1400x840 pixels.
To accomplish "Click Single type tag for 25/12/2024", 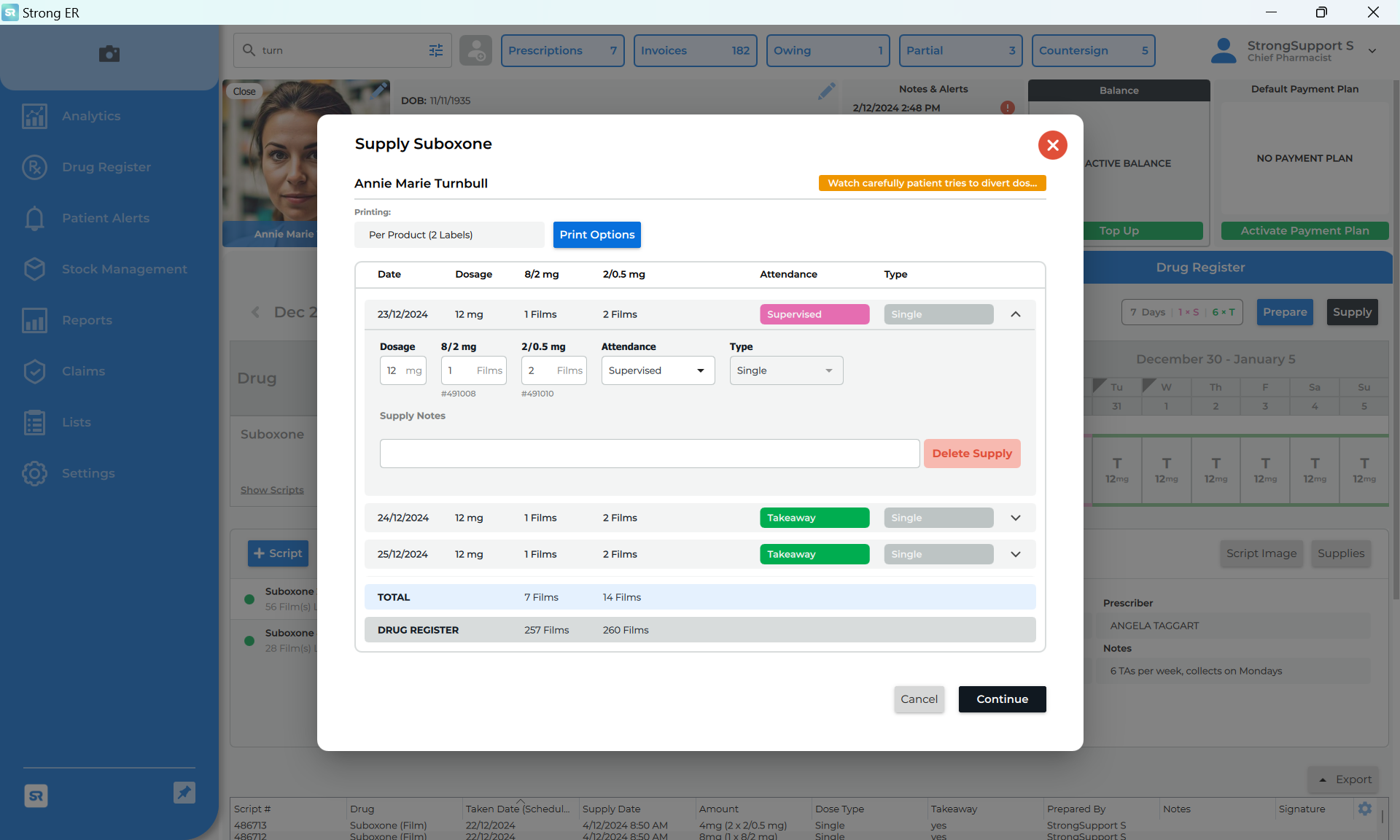I will 938,554.
